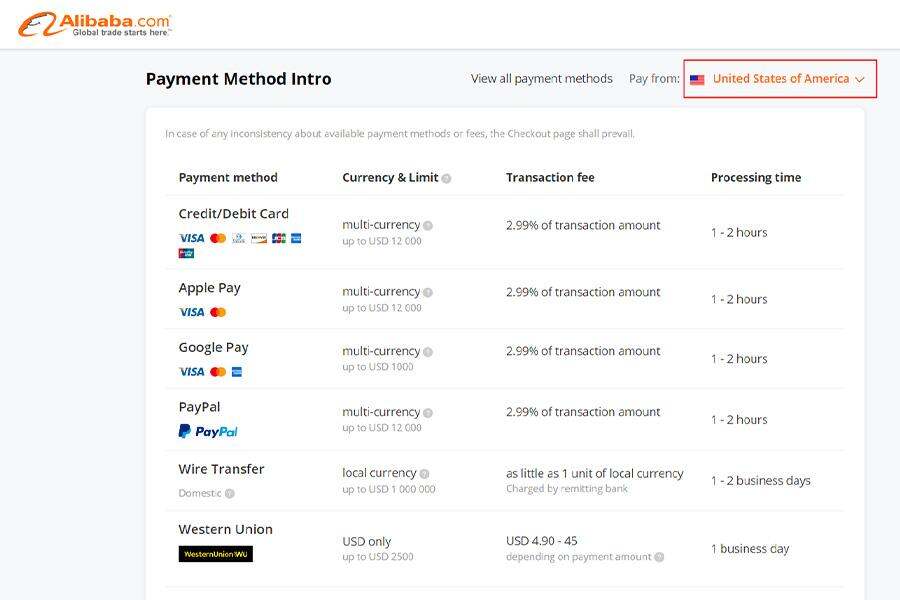Viewport: 900px width, 600px height.
Task: Click the PayPal logo
Action: [x=208, y=431]
